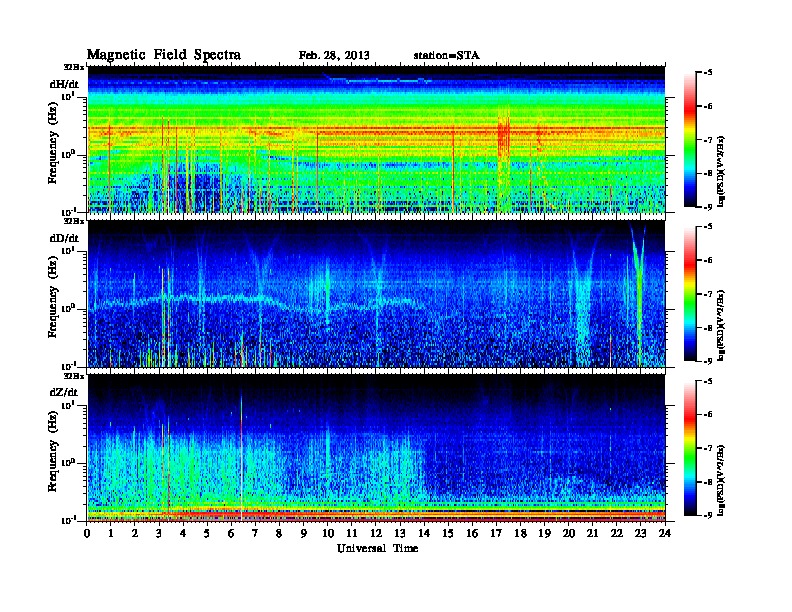Image resolution: width=792 pixels, height=612 pixels.
Task: Click the dD/dt panel color scale bar
Action: click(690, 294)
